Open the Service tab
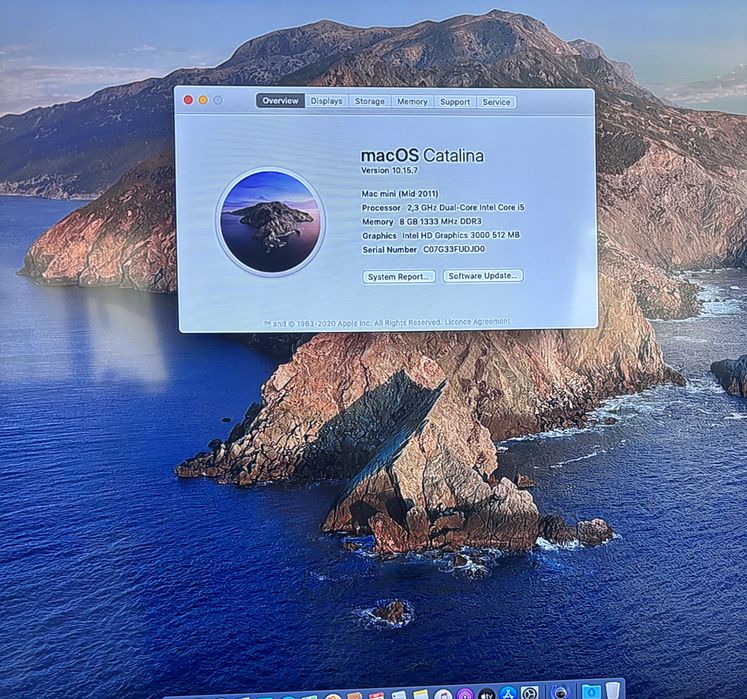The height and width of the screenshot is (699, 747). [x=496, y=102]
